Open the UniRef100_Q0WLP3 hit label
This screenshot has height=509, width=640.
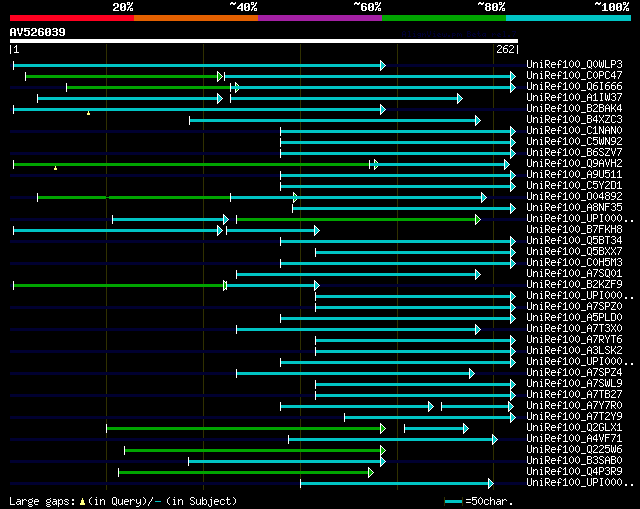point(574,64)
